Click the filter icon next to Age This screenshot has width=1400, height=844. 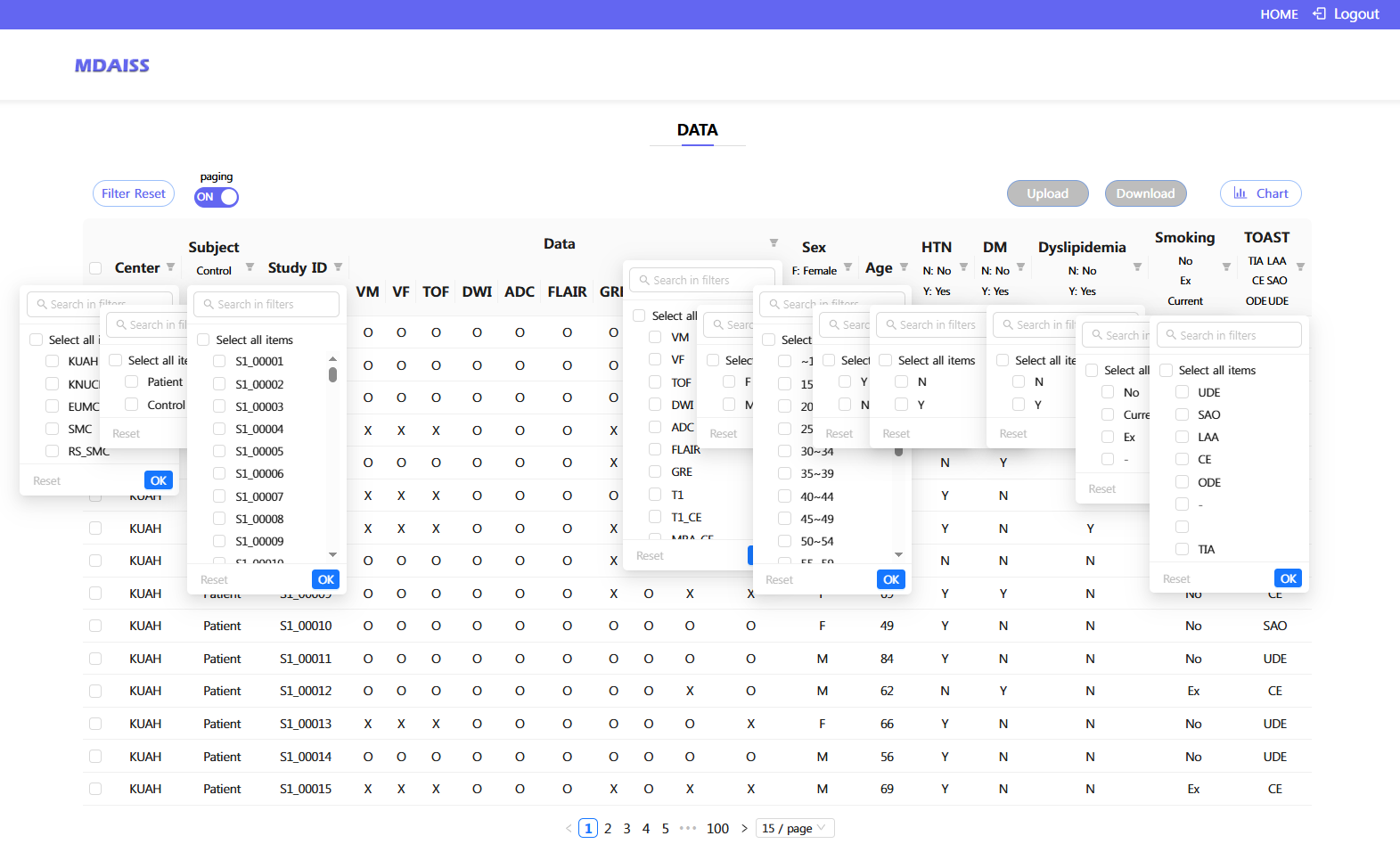(x=904, y=267)
